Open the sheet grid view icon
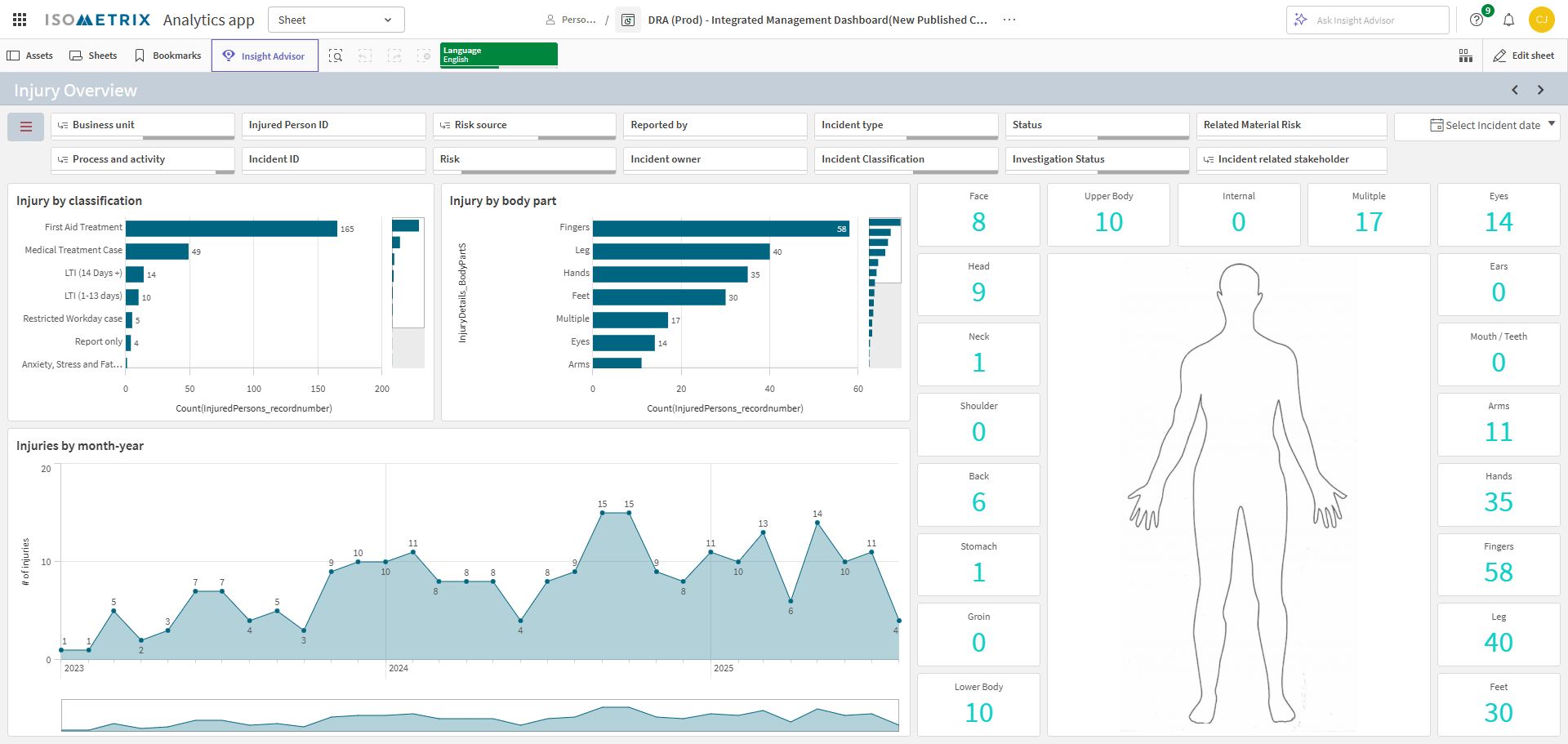 click(x=1466, y=56)
